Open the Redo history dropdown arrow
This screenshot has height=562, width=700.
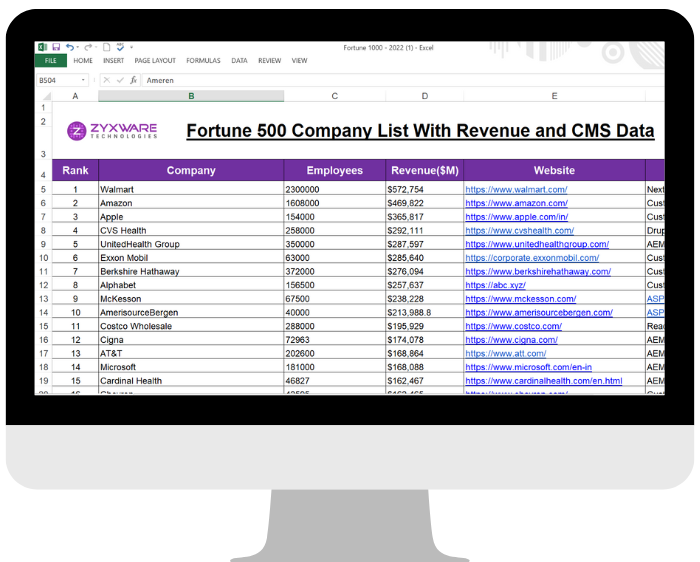pyautogui.click(x=96, y=47)
